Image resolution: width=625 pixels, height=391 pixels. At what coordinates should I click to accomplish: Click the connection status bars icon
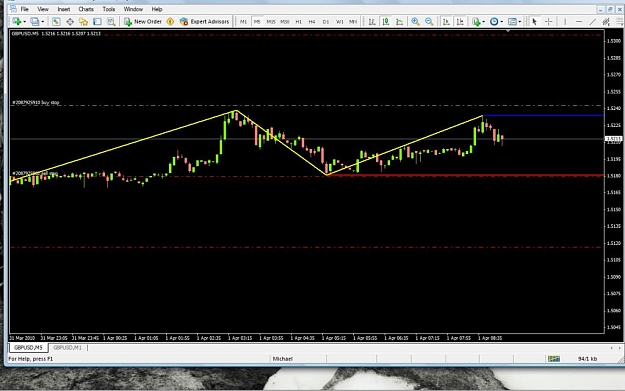coord(554,359)
